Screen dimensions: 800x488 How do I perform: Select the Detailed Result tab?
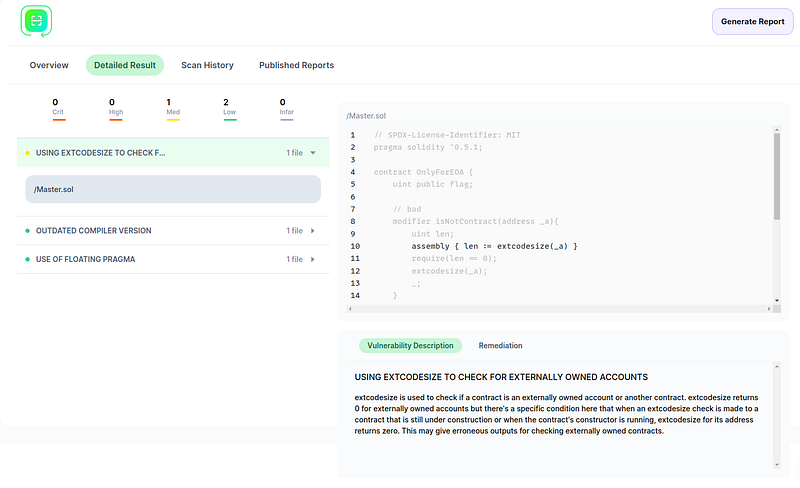point(125,65)
